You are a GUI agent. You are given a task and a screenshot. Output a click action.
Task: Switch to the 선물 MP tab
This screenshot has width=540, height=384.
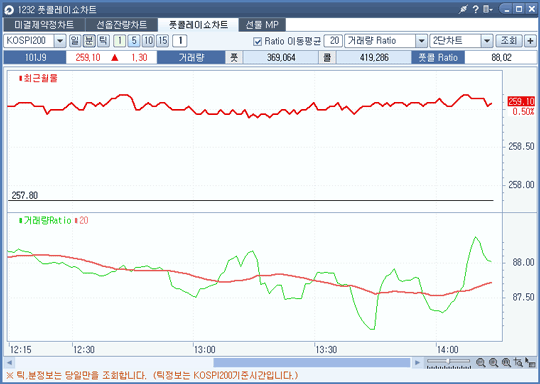[262, 25]
